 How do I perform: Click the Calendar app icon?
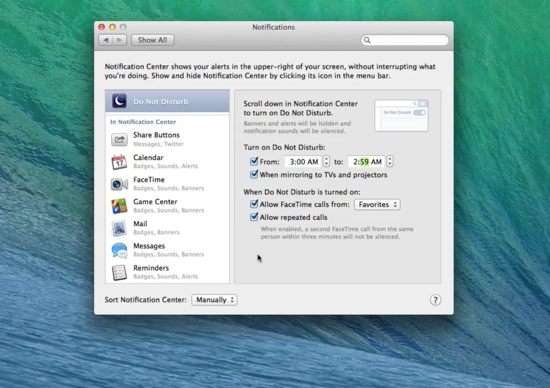(119, 162)
